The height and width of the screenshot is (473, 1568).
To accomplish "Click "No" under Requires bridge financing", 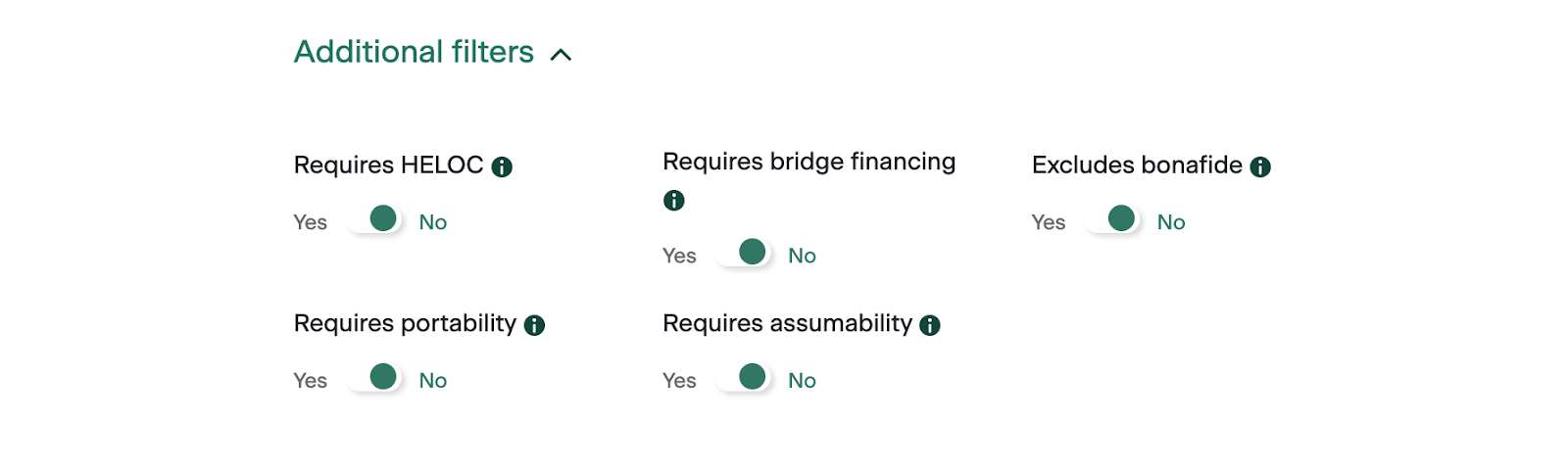I will point(802,256).
